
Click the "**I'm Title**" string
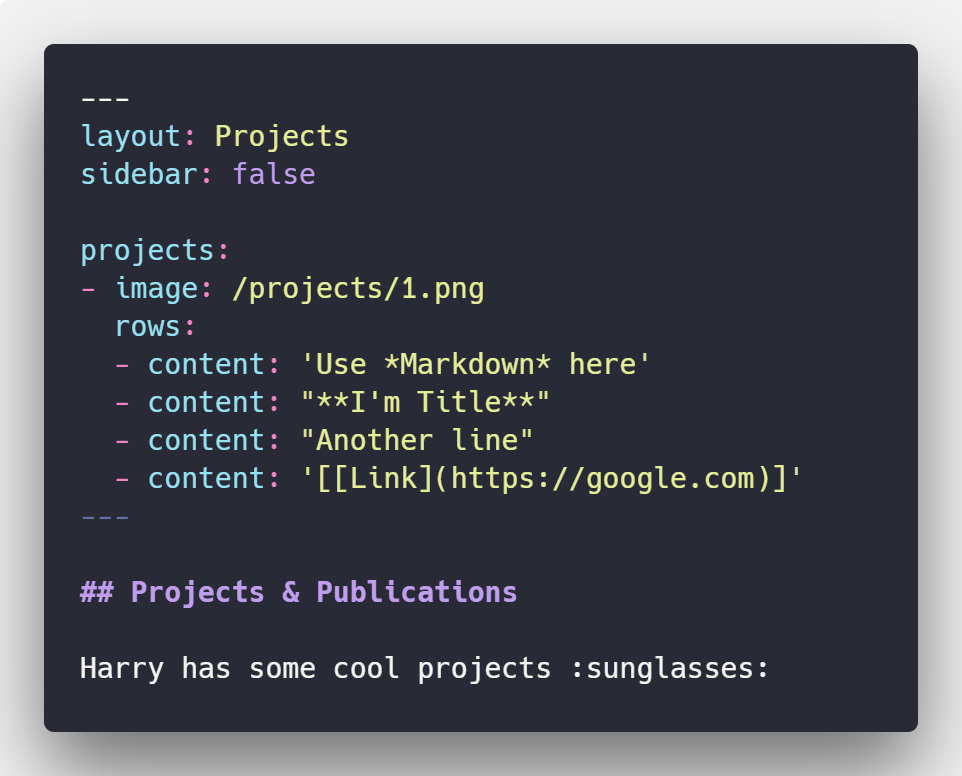(x=425, y=402)
